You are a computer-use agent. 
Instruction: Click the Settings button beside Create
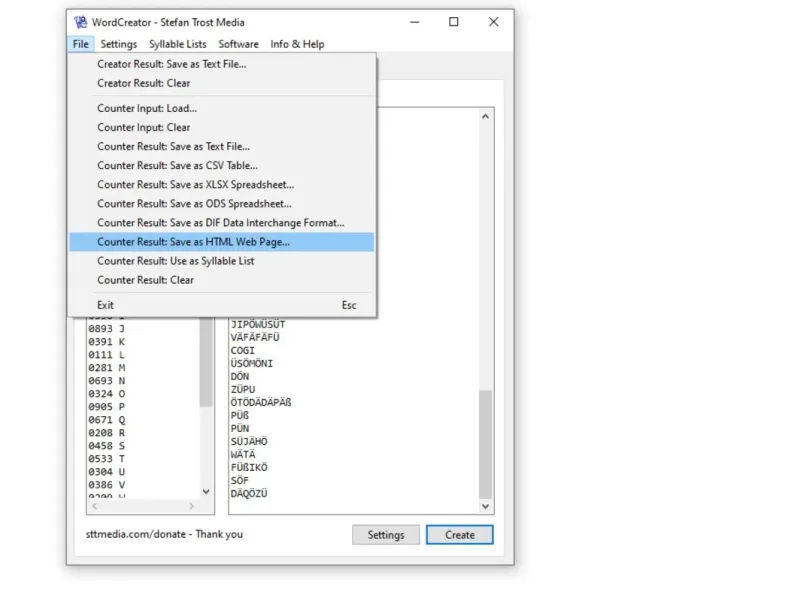point(386,535)
